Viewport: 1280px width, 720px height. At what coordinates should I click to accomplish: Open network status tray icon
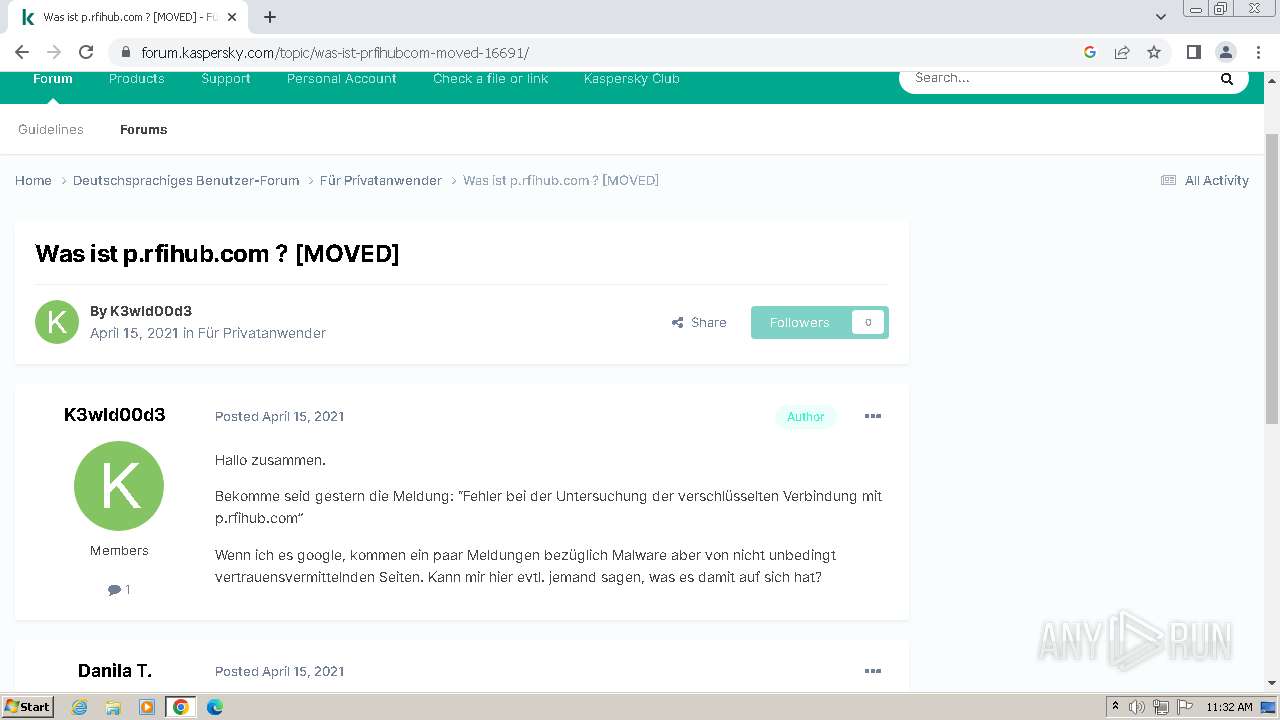pyautogui.click(x=1160, y=707)
